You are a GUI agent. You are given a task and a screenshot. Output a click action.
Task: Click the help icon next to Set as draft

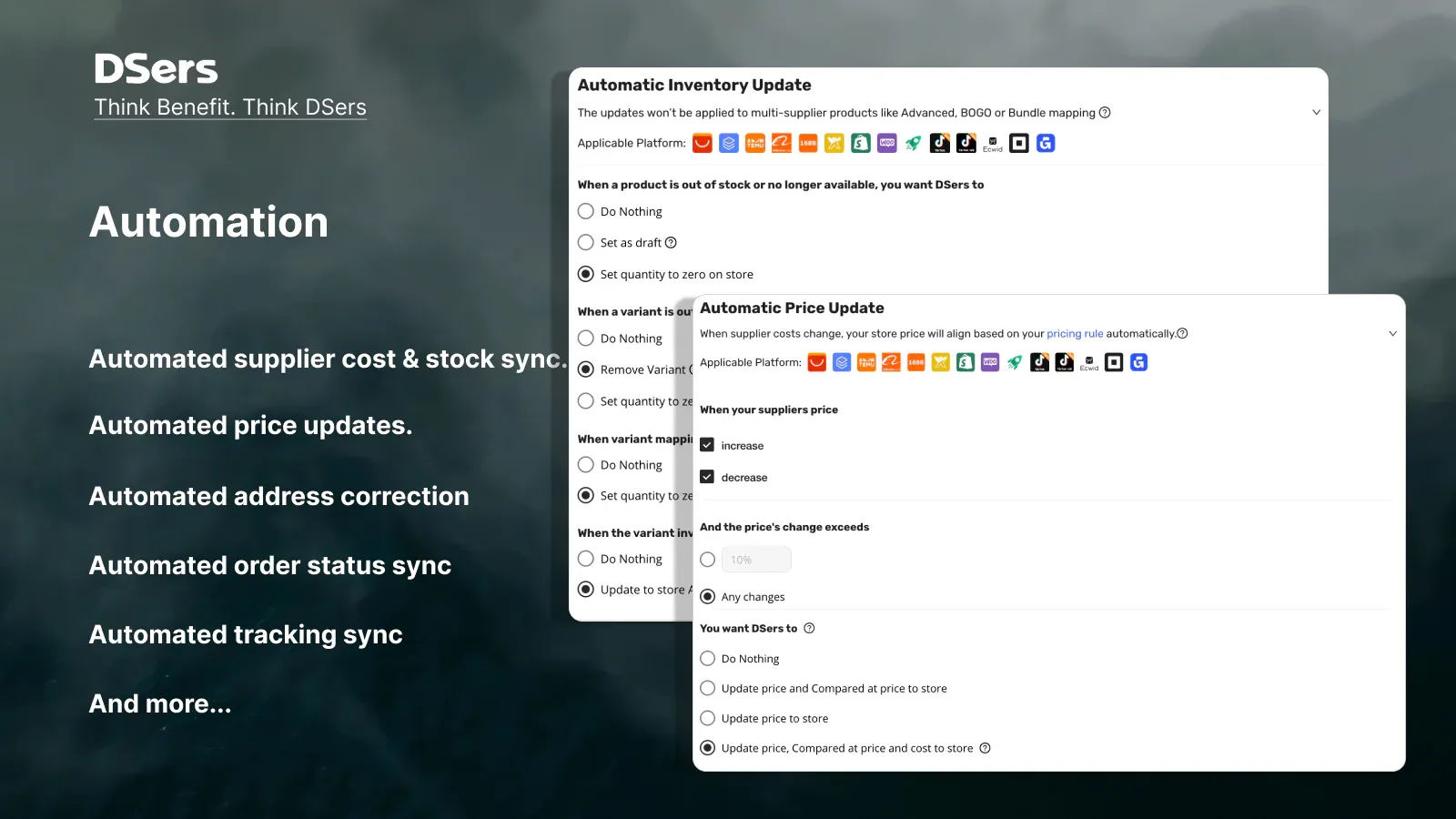(x=671, y=243)
